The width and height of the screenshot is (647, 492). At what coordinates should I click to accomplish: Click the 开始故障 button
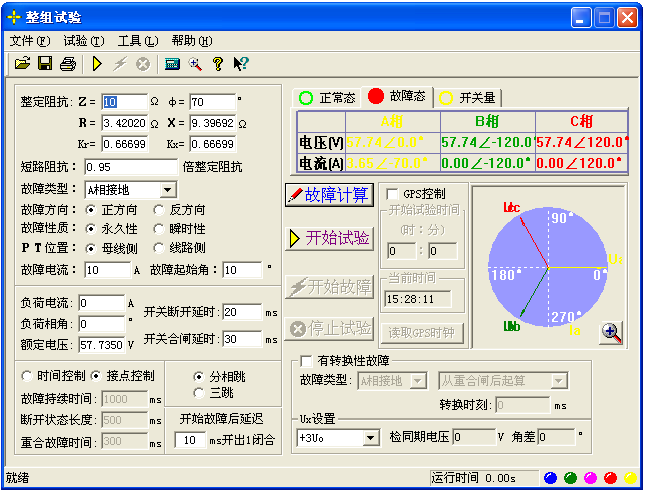[x=329, y=287]
